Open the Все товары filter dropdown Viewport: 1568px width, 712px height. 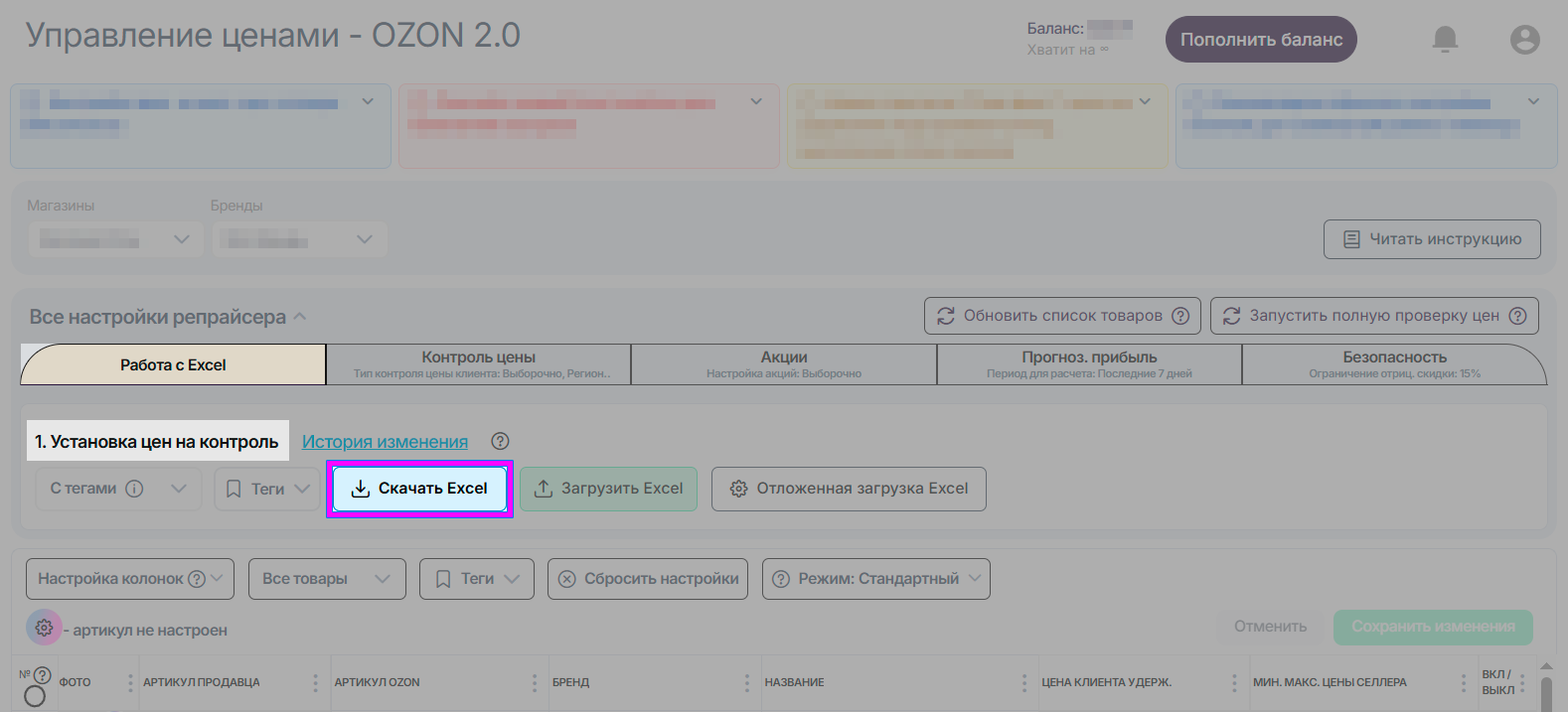pyautogui.click(x=327, y=579)
